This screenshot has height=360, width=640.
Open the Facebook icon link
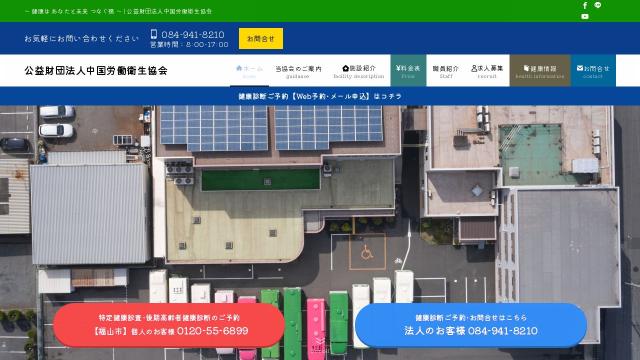[585, 5]
